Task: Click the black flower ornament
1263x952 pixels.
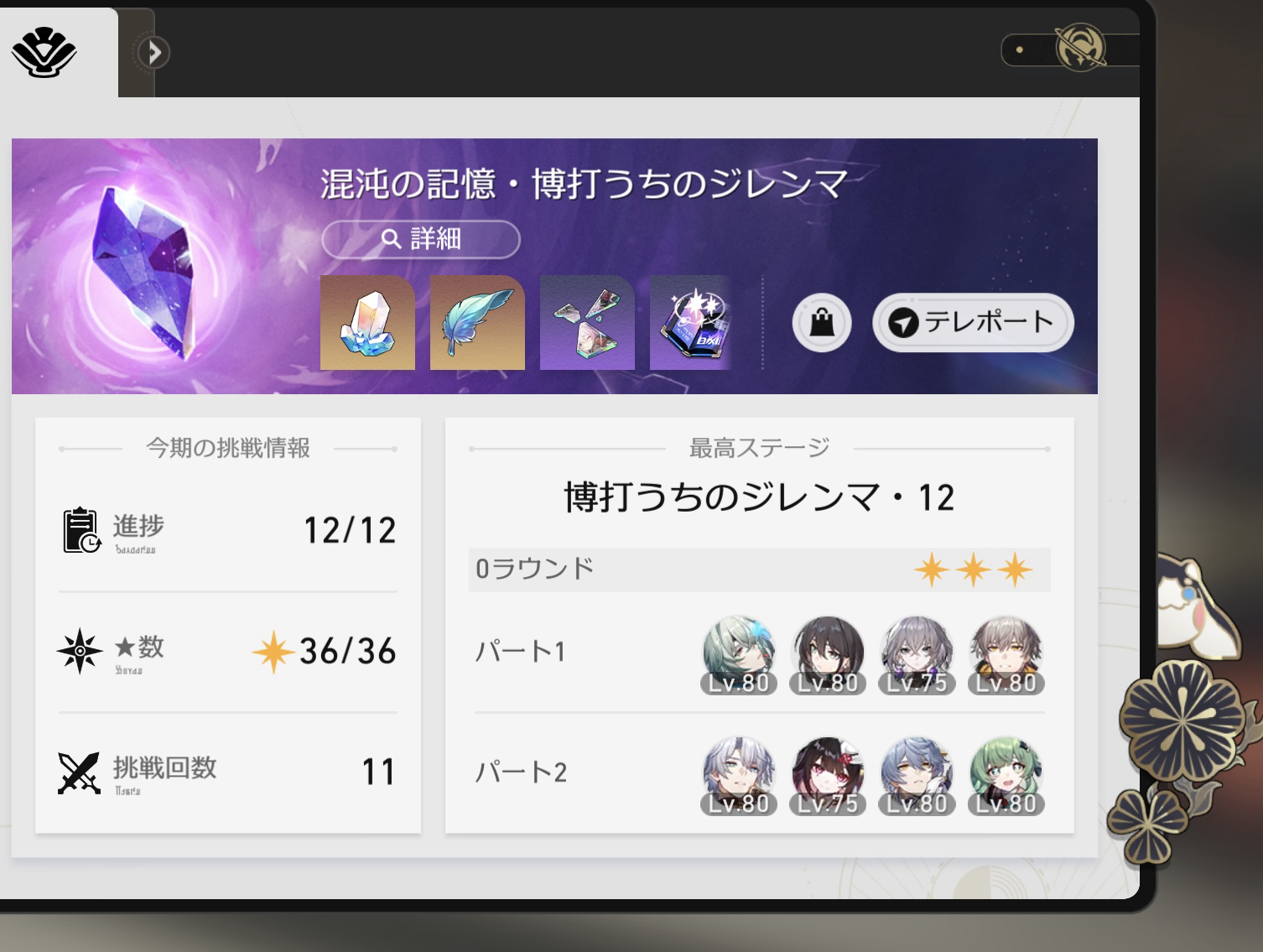Action: (x=1182, y=719)
